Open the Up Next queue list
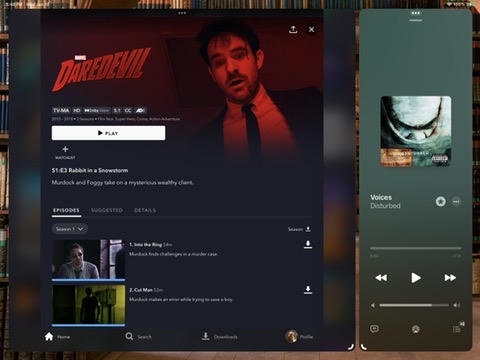The height and width of the screenshot is (360, 480). click(x=457, y=329)
